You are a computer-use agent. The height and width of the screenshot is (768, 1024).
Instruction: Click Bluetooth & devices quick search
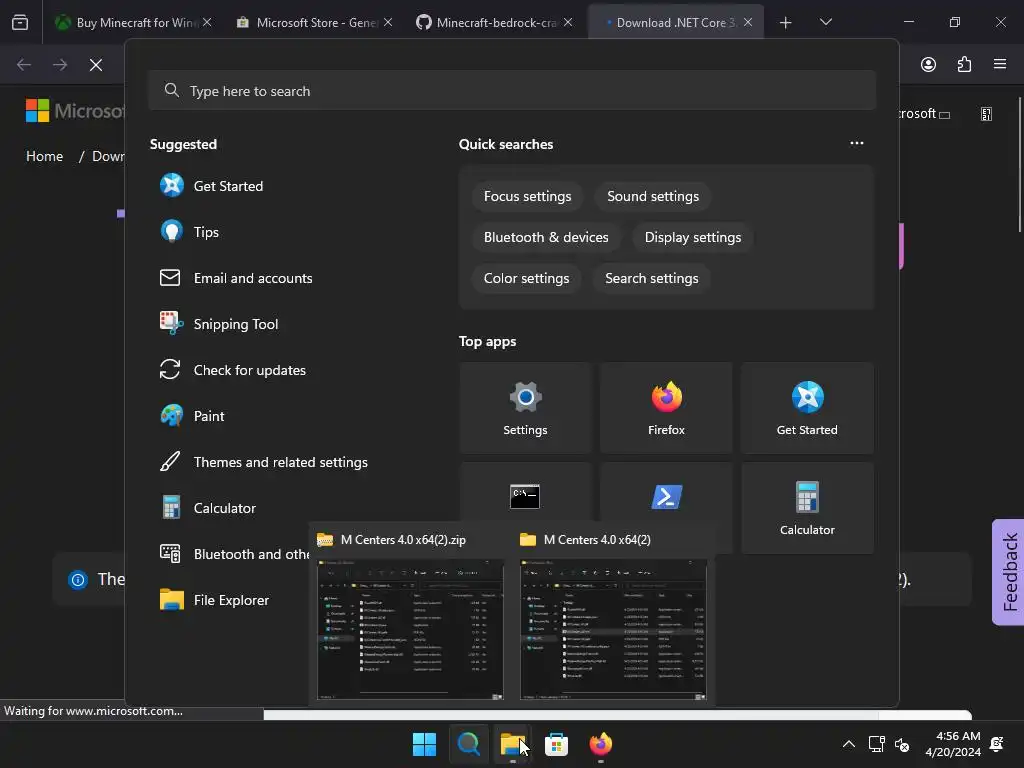[546, 237]
